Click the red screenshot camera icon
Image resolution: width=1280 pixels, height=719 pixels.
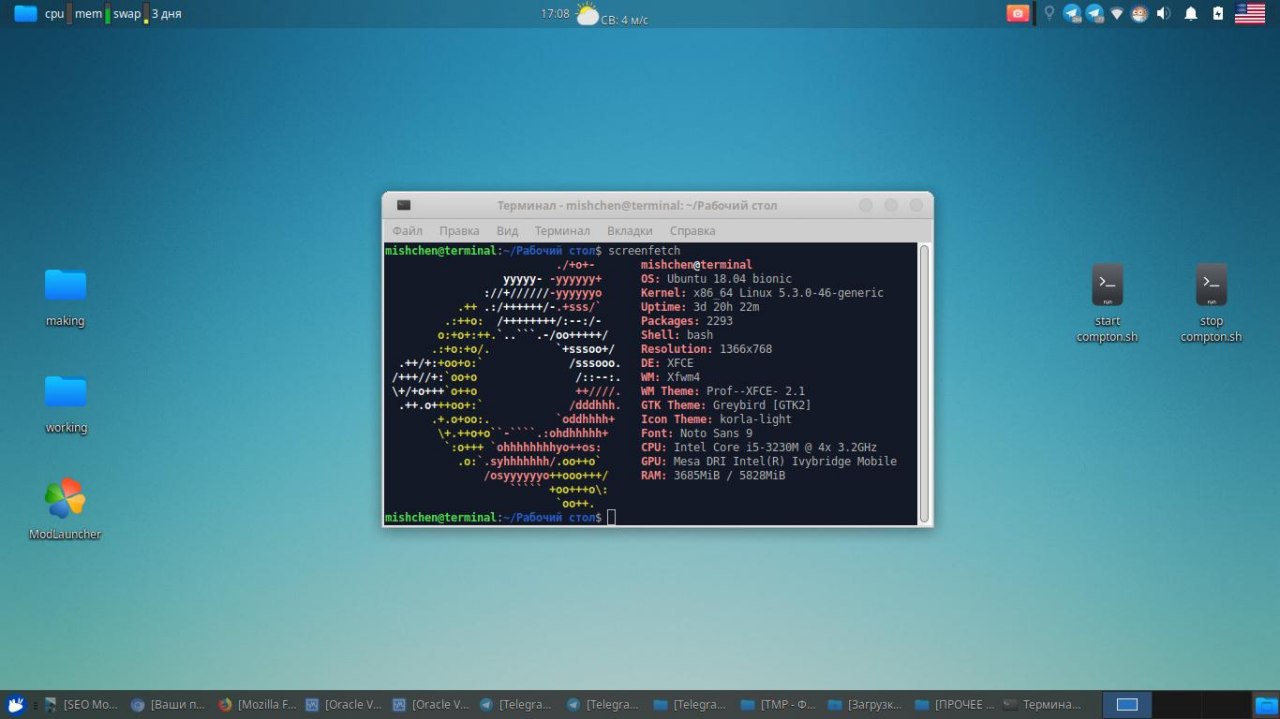[x=1018, y=14]
